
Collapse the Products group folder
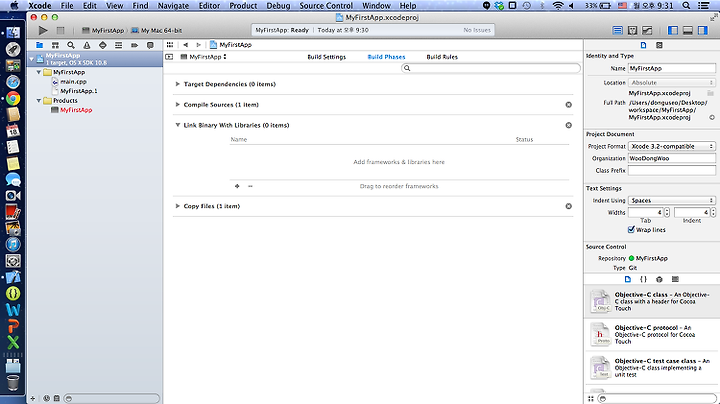coord(39,101)
